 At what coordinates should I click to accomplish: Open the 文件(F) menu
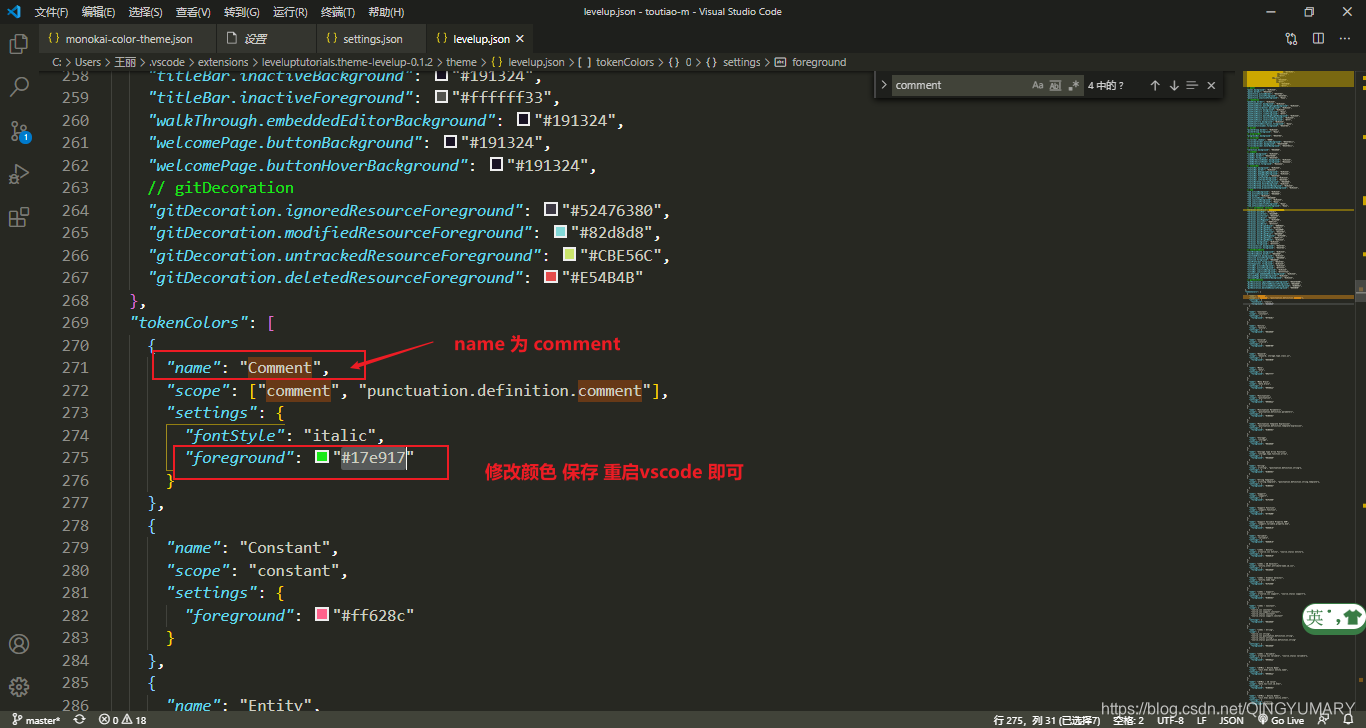[x=51, y=12]
